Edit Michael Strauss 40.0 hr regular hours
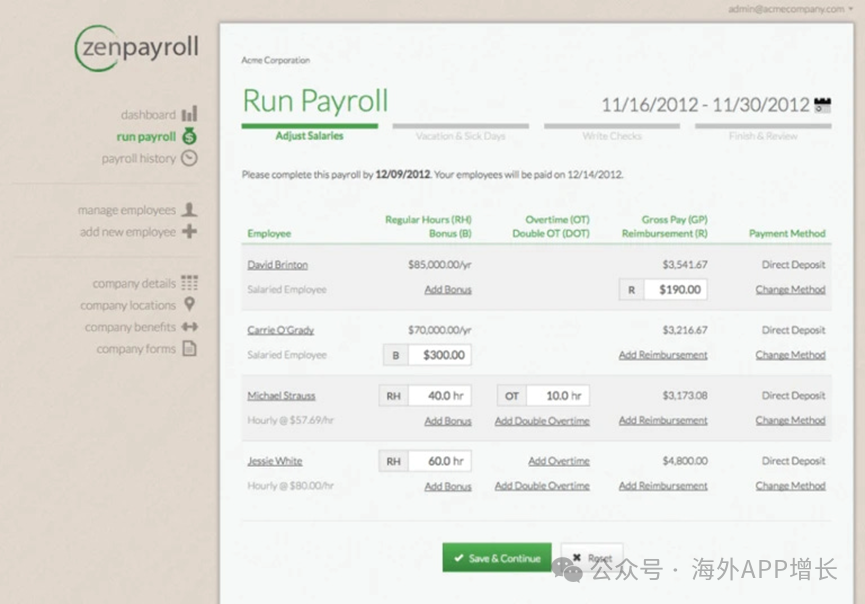865x604 pixels. point(440,395)
